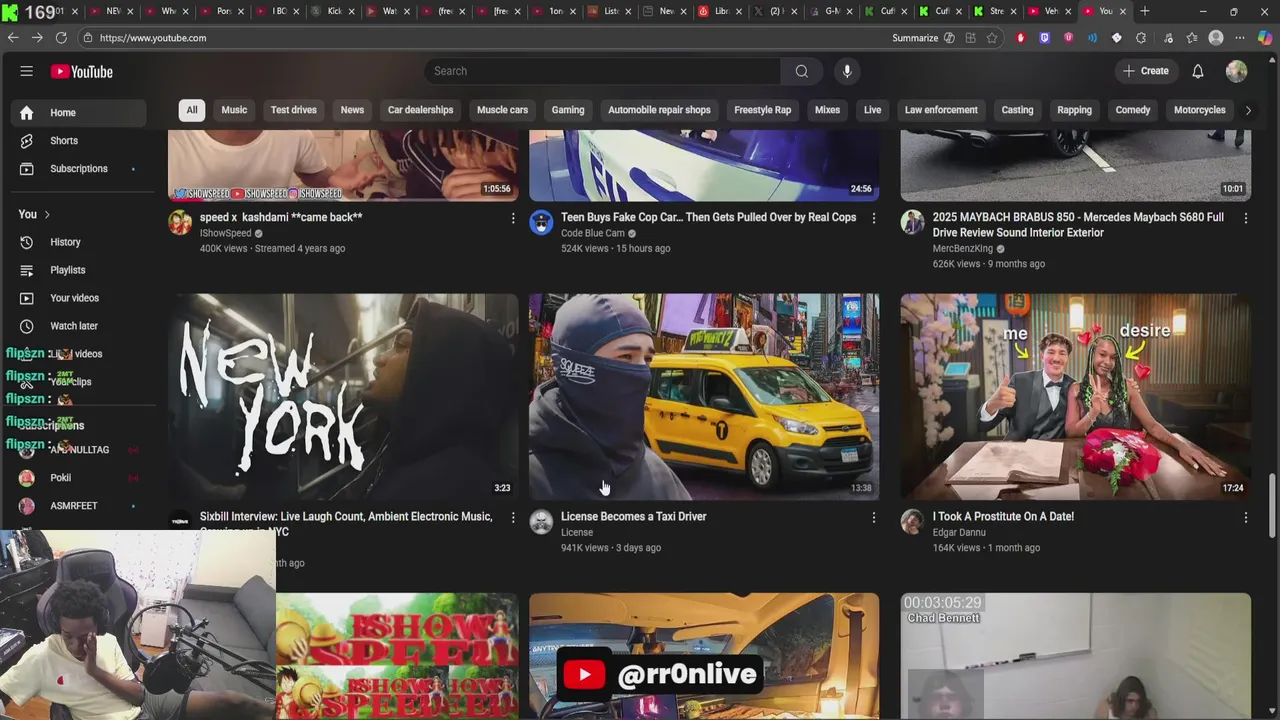Screen dimensions: 1280x720
Task: Open the Chad Bennett interrogation thumbnail
Action: [x=1075, y=656]
